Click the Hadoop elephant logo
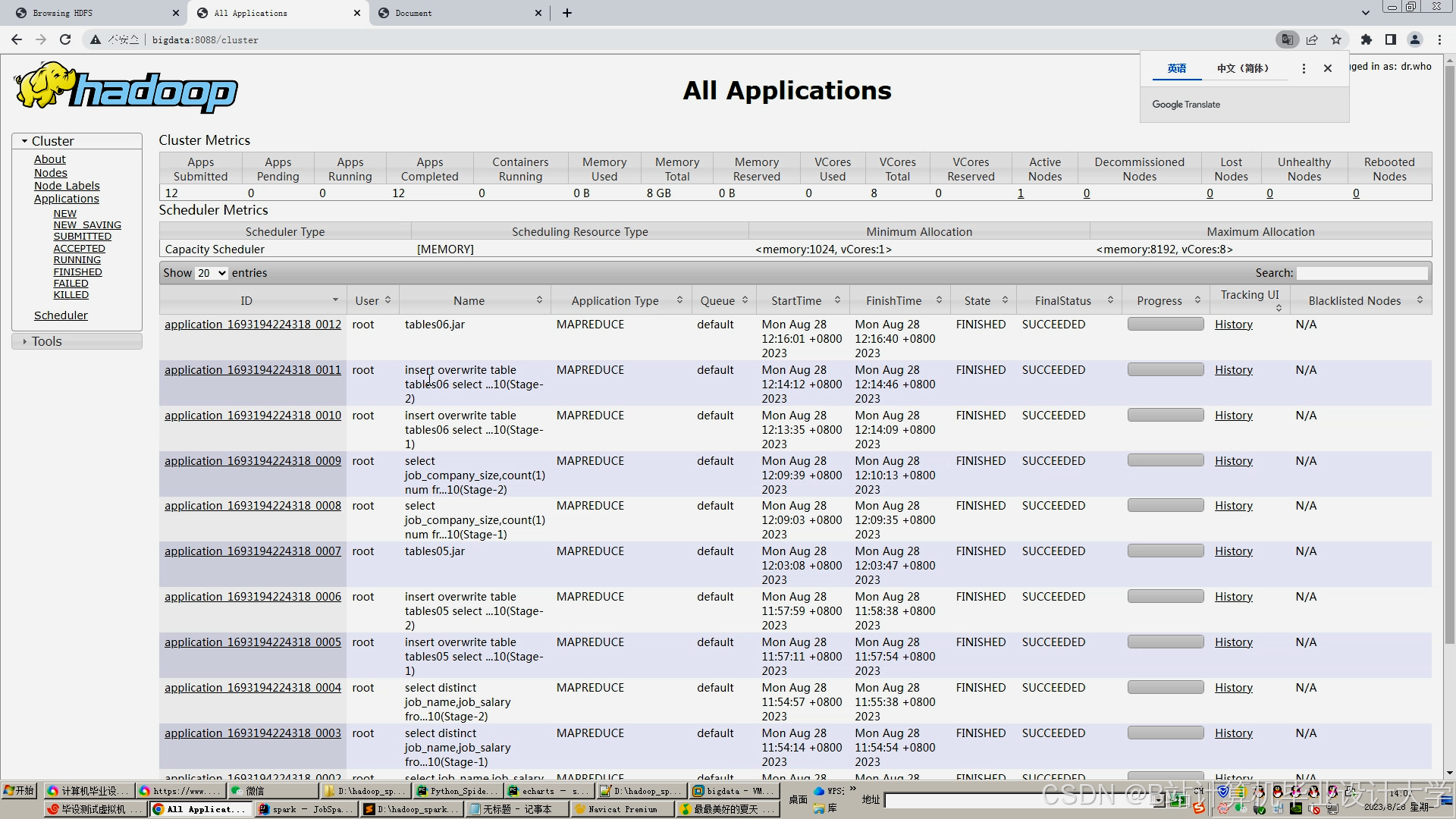 coord(126,88)
